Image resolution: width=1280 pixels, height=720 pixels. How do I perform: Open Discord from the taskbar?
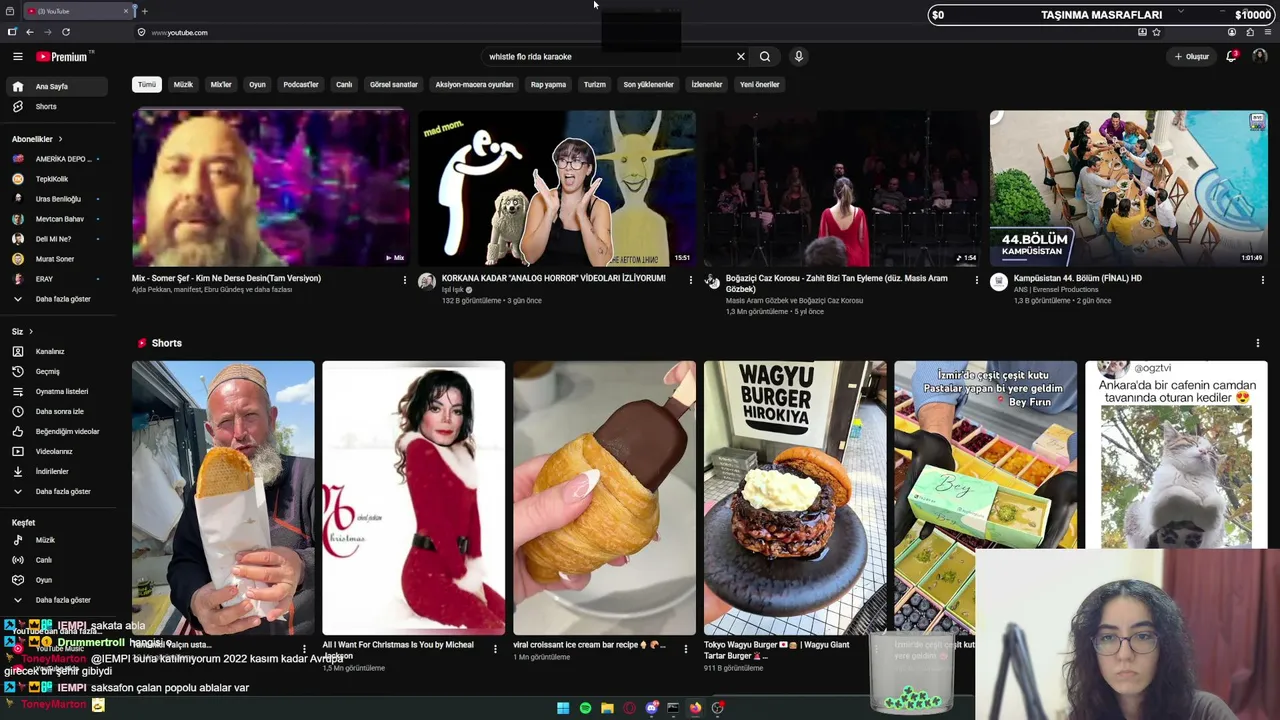click(x=651, y=708)
